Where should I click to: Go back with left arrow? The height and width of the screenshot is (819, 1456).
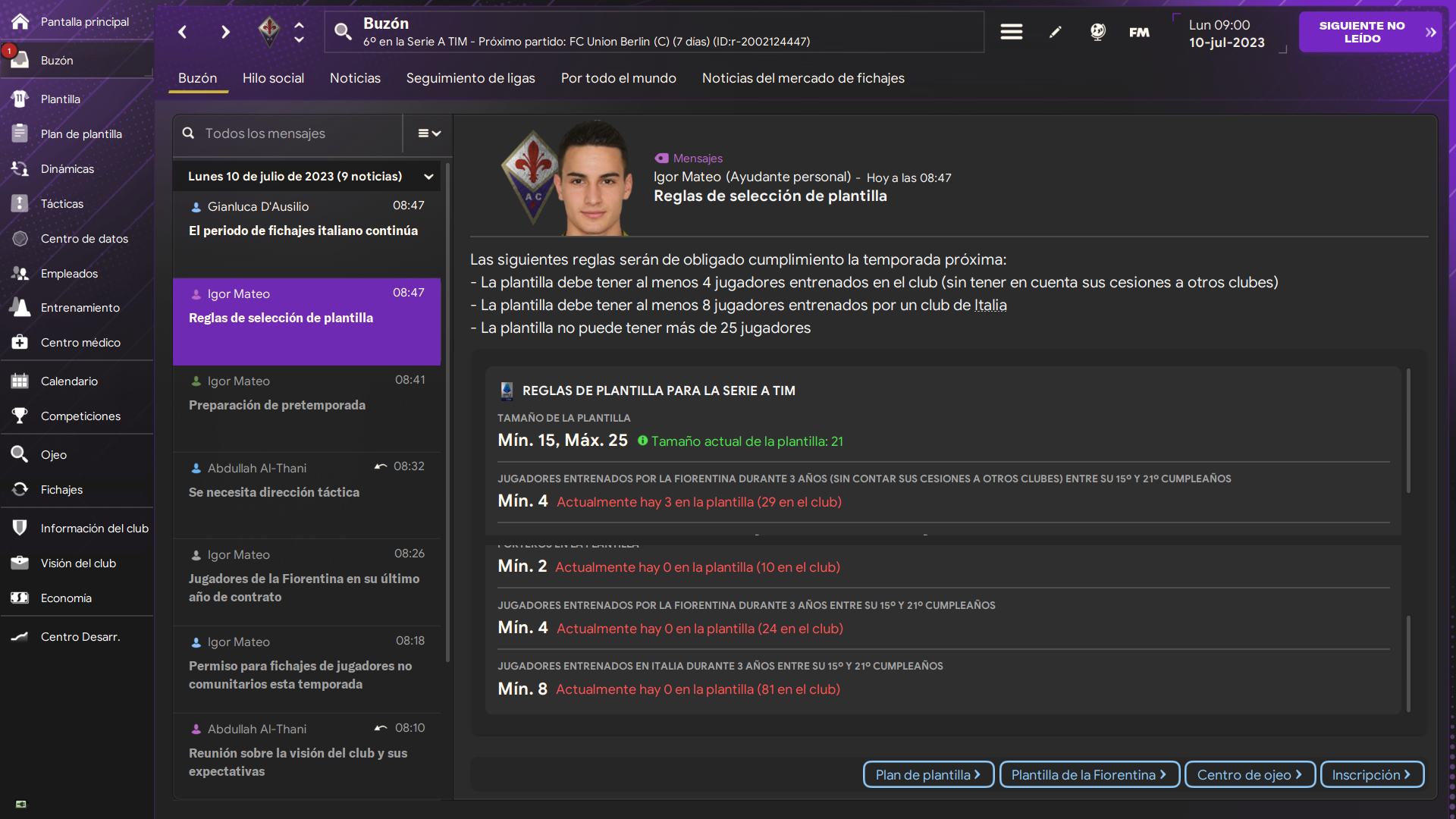(182, 32)
